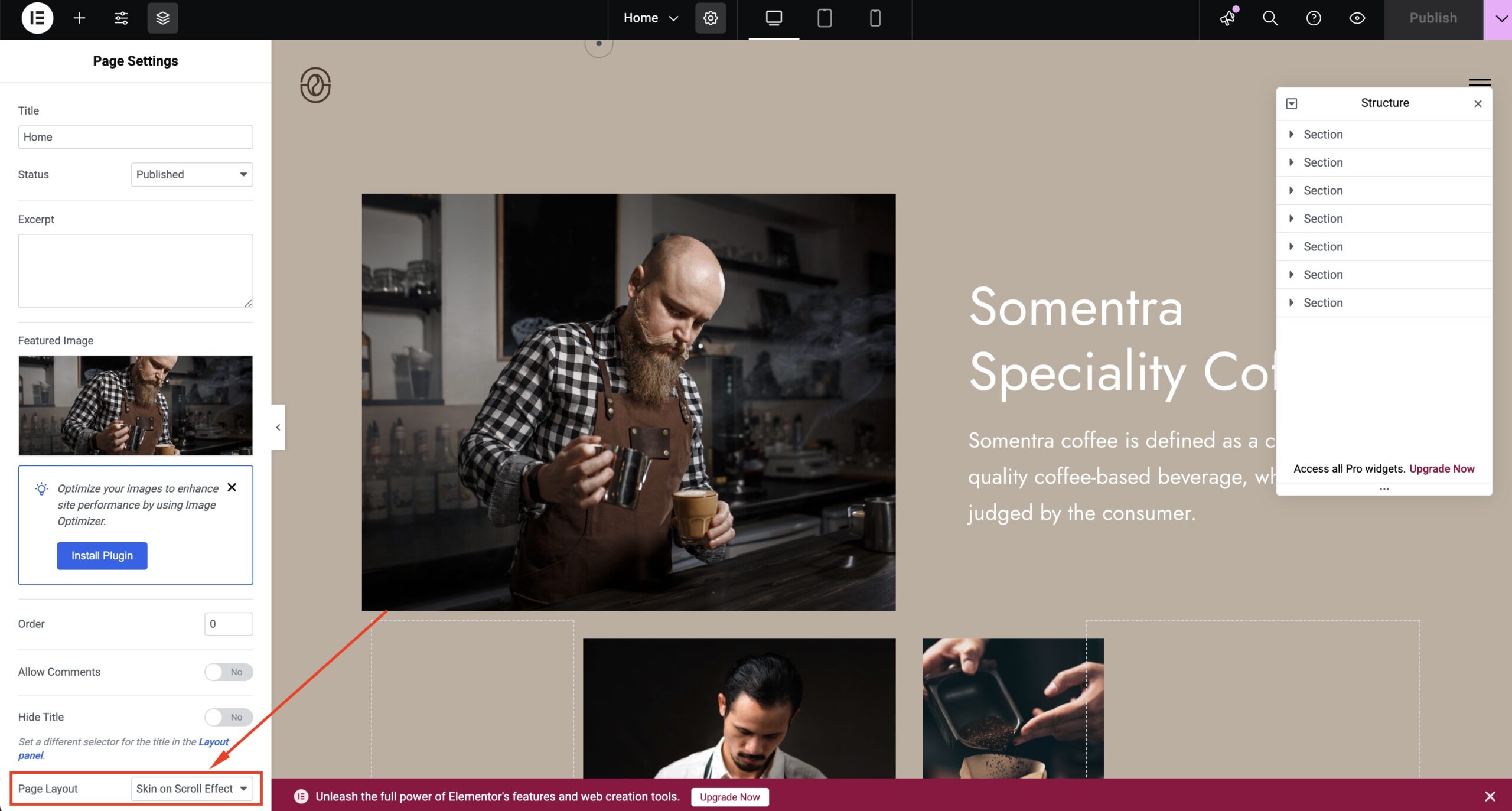Expand the sixth Section in Structure
1512x811 pixels.
pyautogui.click(x=1291, y=274)
